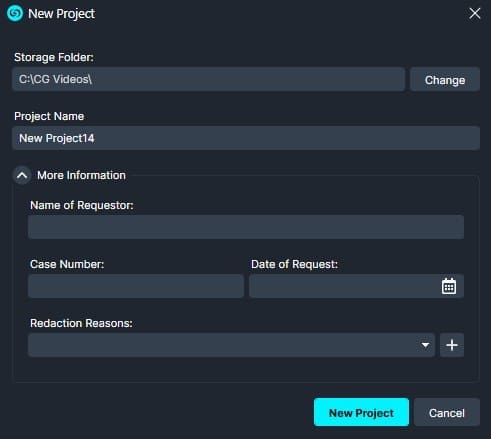
Task: Collapse the More Information section
Action: [x=22, y=175]
